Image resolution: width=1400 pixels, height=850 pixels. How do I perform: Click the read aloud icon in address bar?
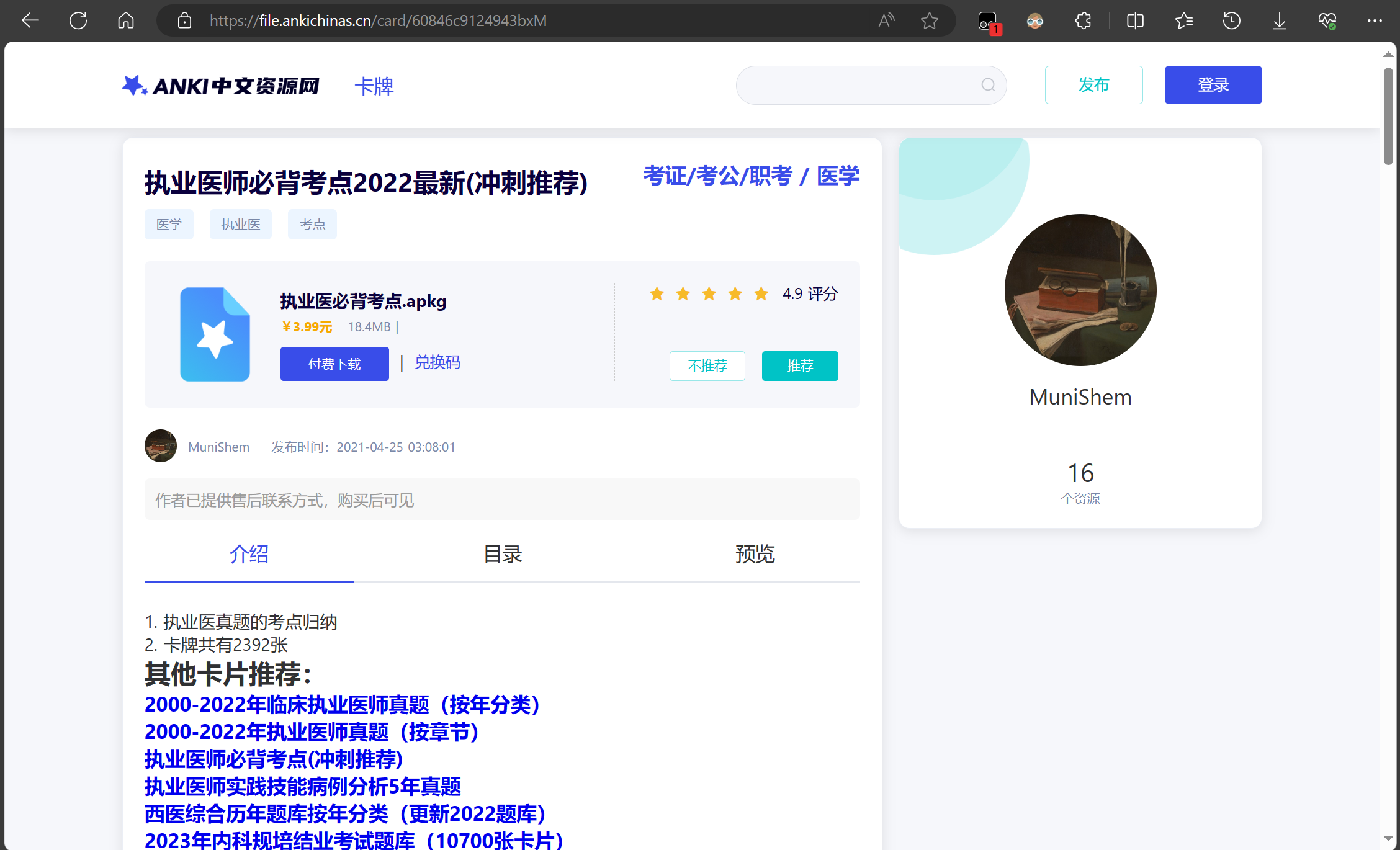886,20
